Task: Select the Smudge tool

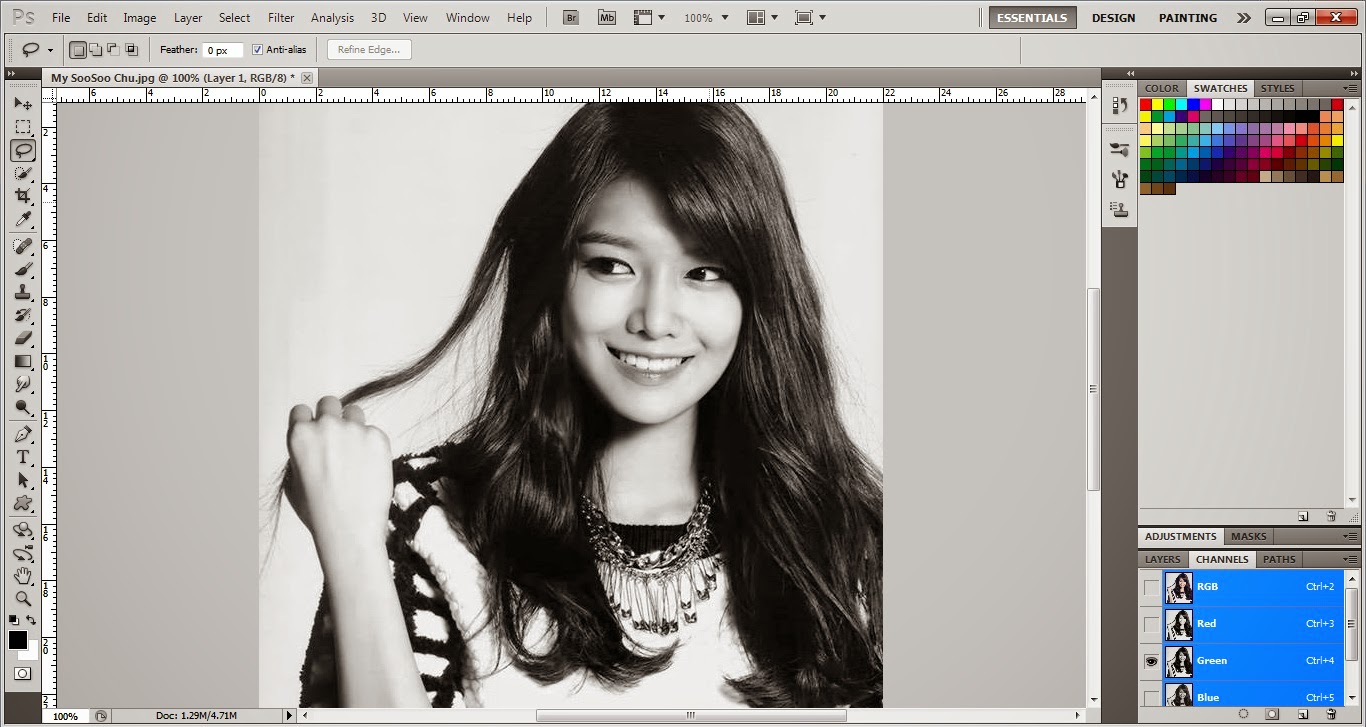Action: 22,384
